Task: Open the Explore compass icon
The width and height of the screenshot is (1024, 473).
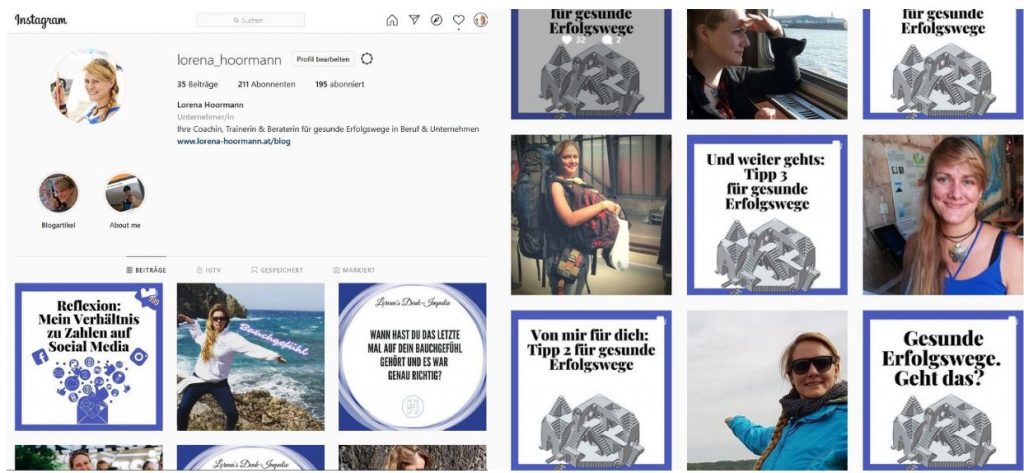Action: click(x=436, y=20)
